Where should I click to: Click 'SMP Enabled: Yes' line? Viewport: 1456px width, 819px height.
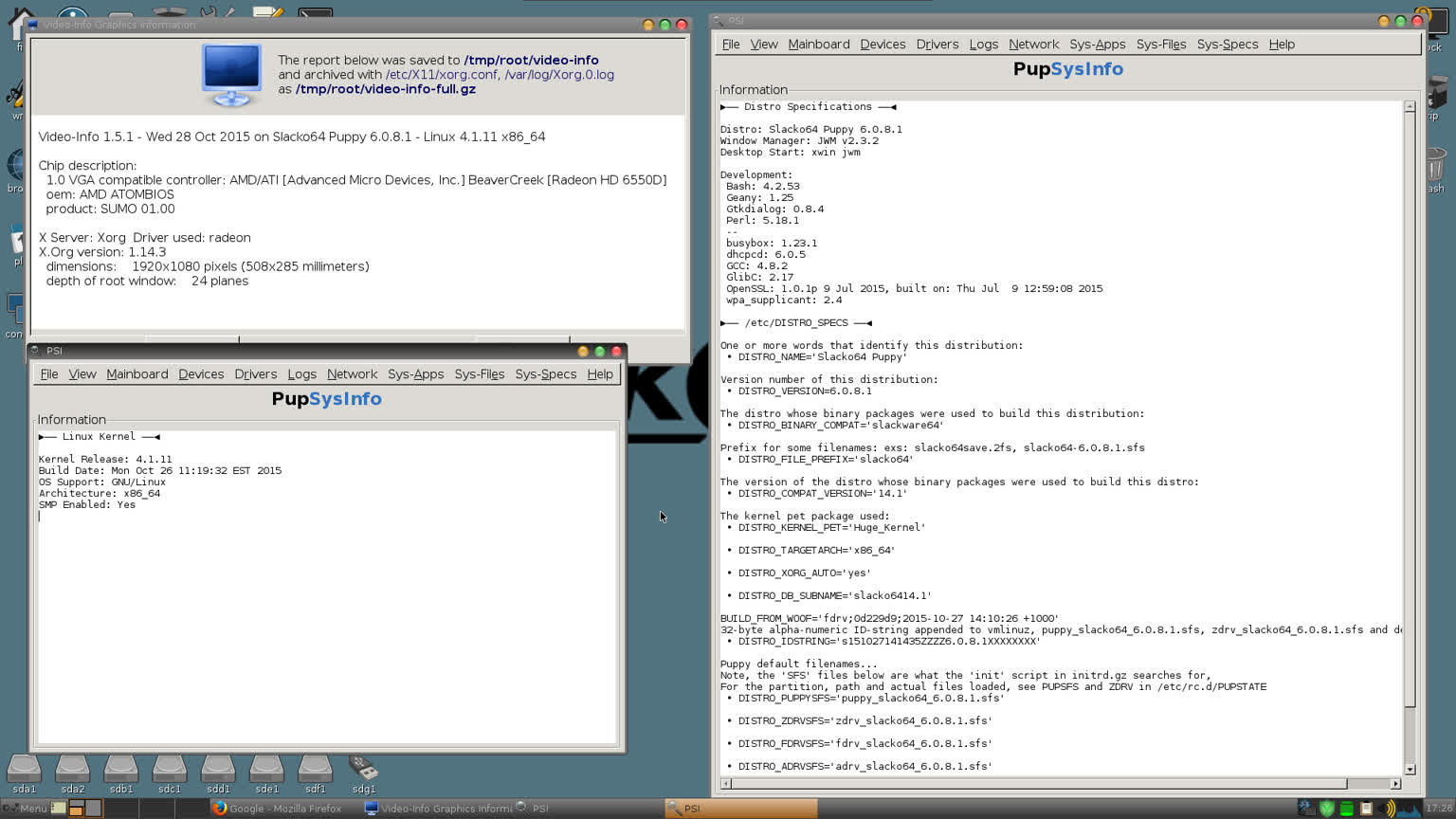(87, 504)
